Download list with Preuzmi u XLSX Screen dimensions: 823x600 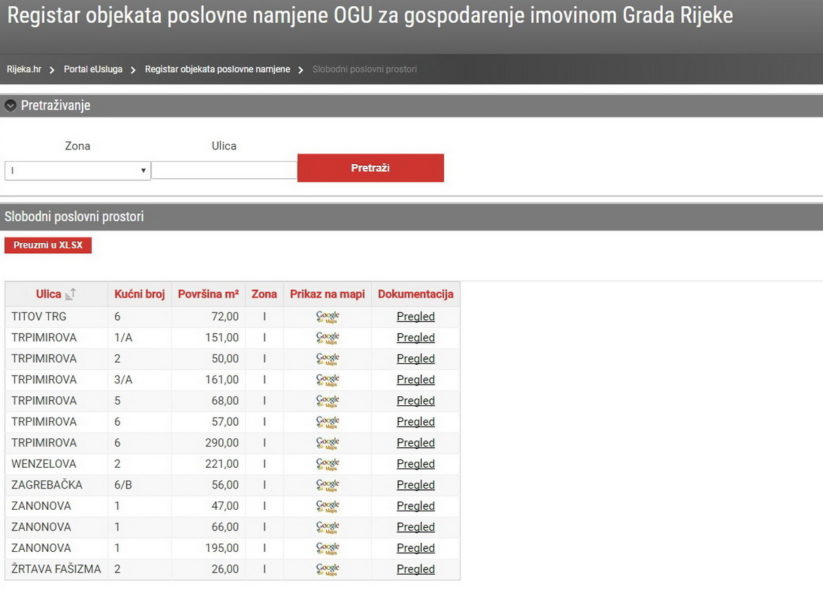coord(47,245)
